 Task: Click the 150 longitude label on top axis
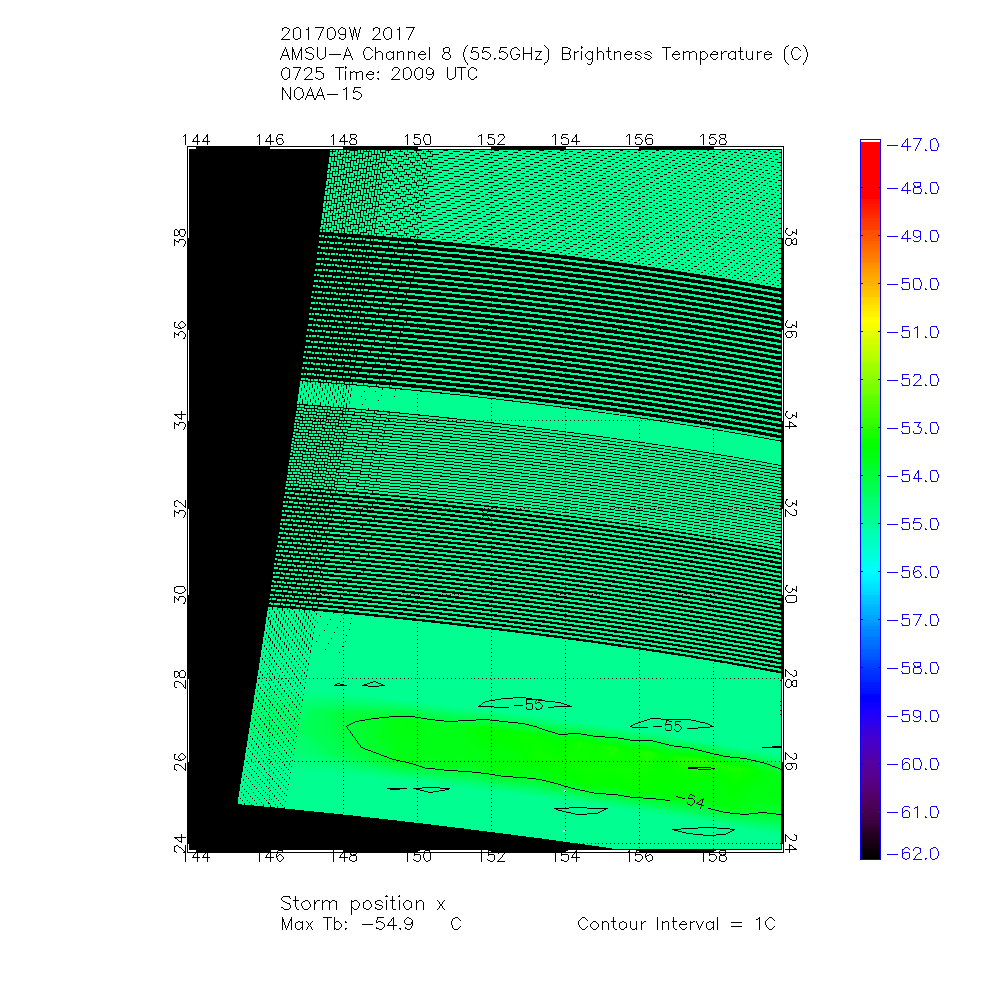coord(417,139)
